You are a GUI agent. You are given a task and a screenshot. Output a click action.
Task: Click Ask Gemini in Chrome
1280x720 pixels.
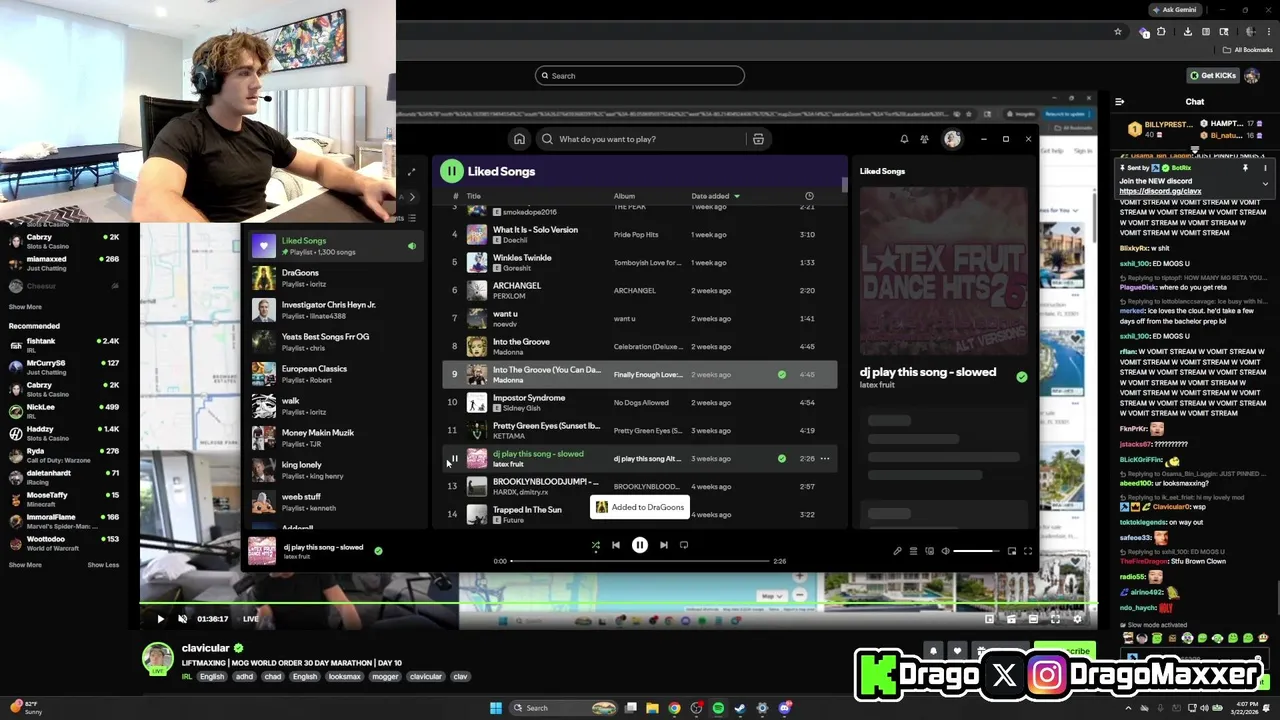tap(1177, 9)
